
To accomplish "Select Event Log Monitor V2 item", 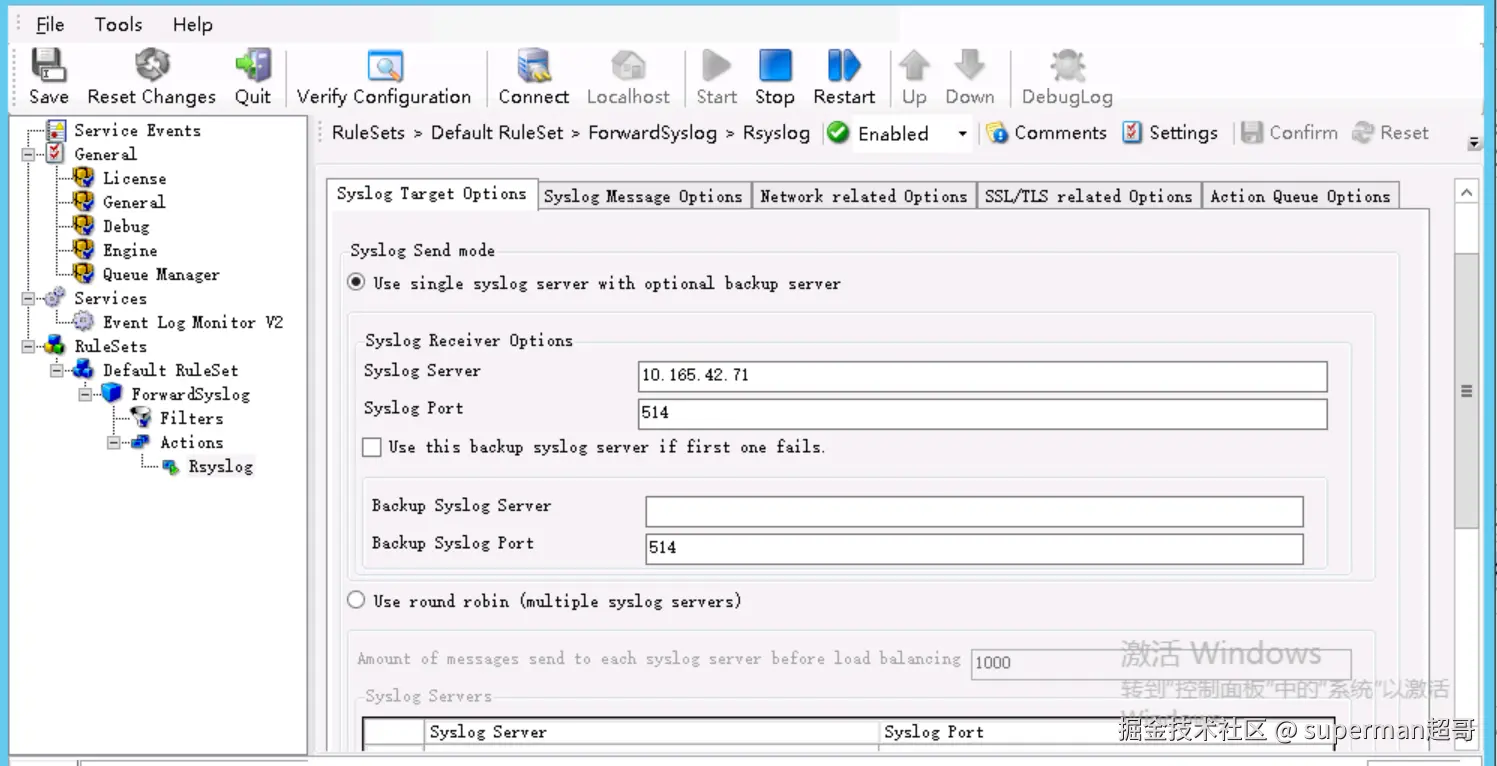I will click(x=193, y=322).
